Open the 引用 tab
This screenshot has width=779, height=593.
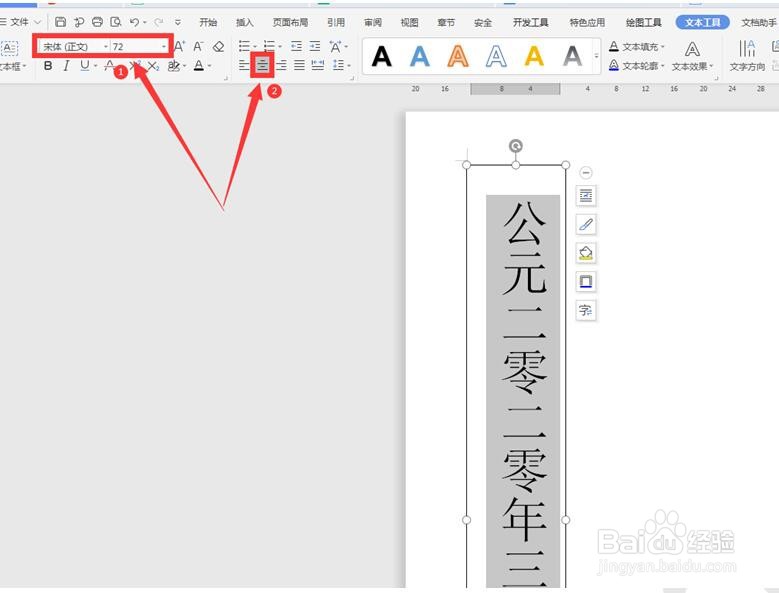(x=336, y=22)
